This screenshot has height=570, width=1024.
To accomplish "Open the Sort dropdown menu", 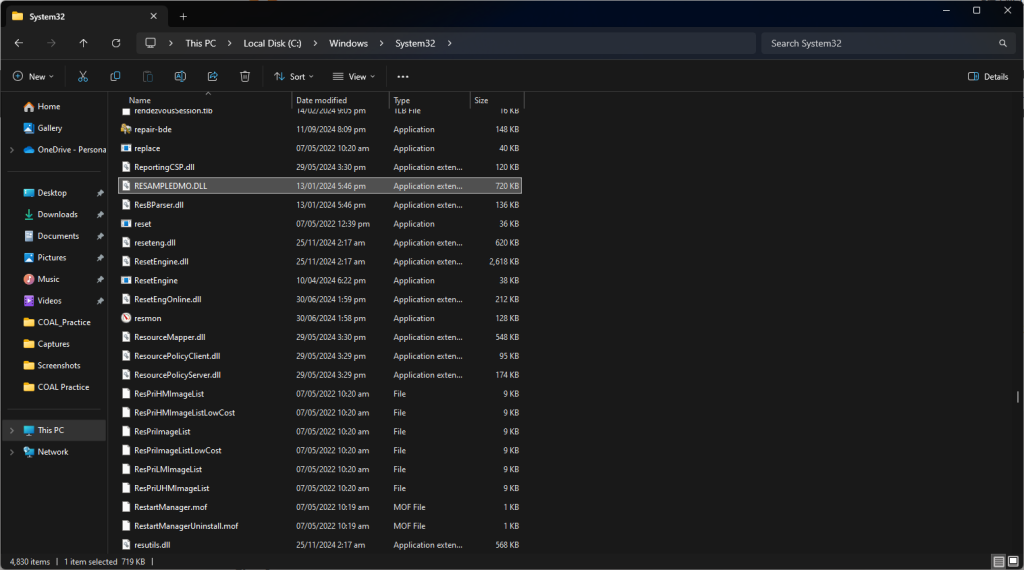I will [294, 76].
